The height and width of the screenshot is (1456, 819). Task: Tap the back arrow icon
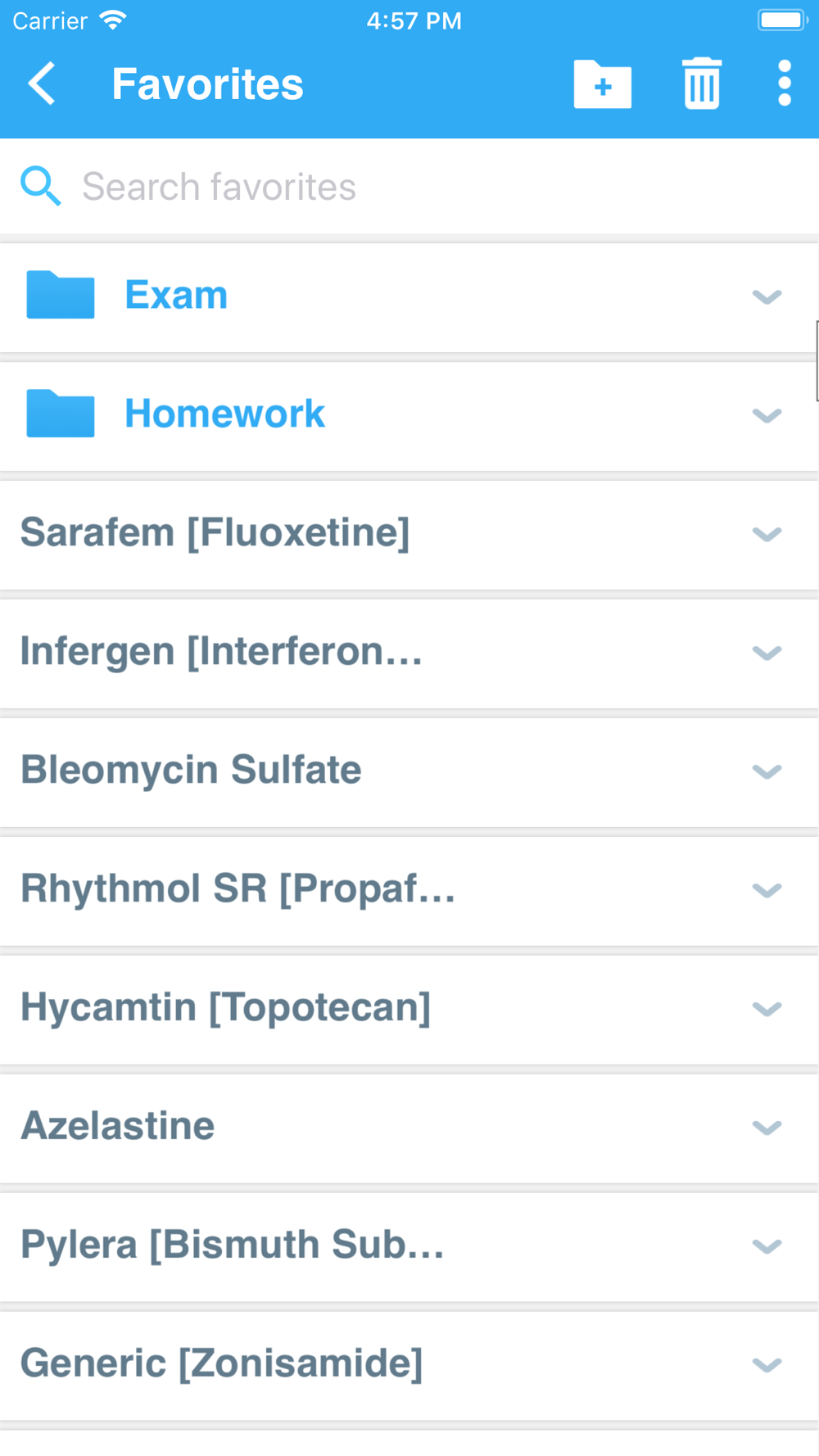(x=42, y=84)
